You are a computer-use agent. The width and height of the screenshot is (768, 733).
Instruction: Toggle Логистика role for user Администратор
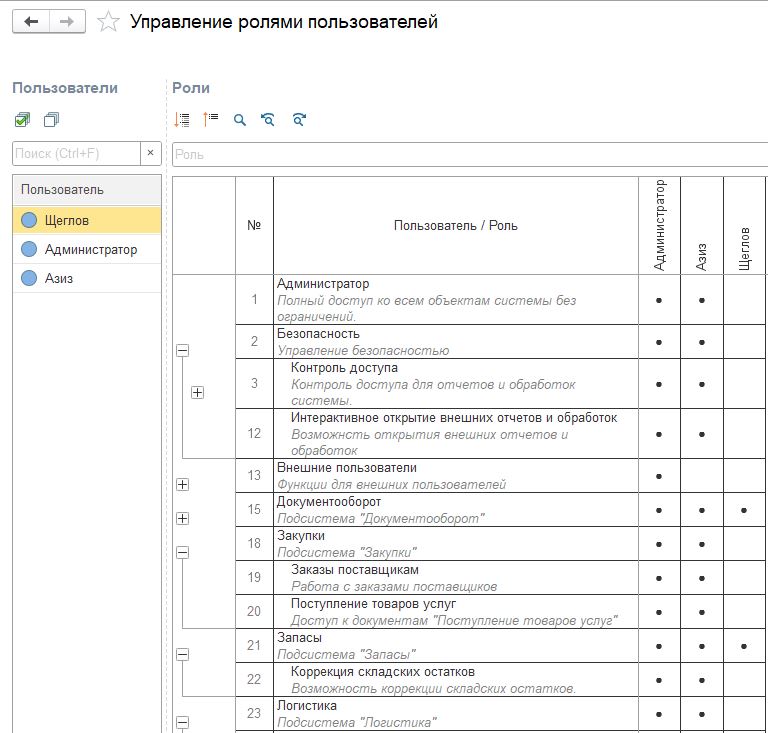(659, 714)
